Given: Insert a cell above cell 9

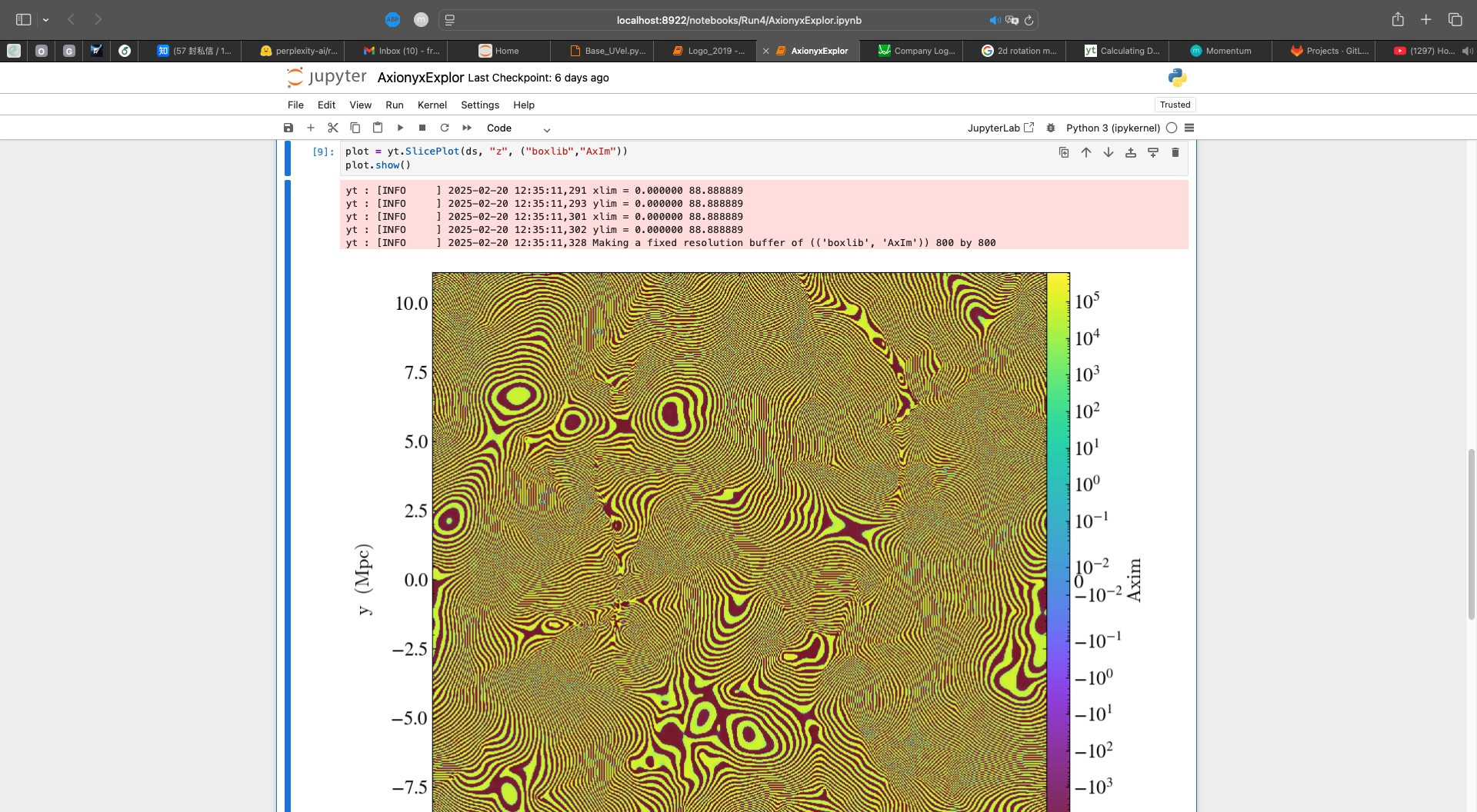Looking at the screenshot, I should (x=1131, y=152).
